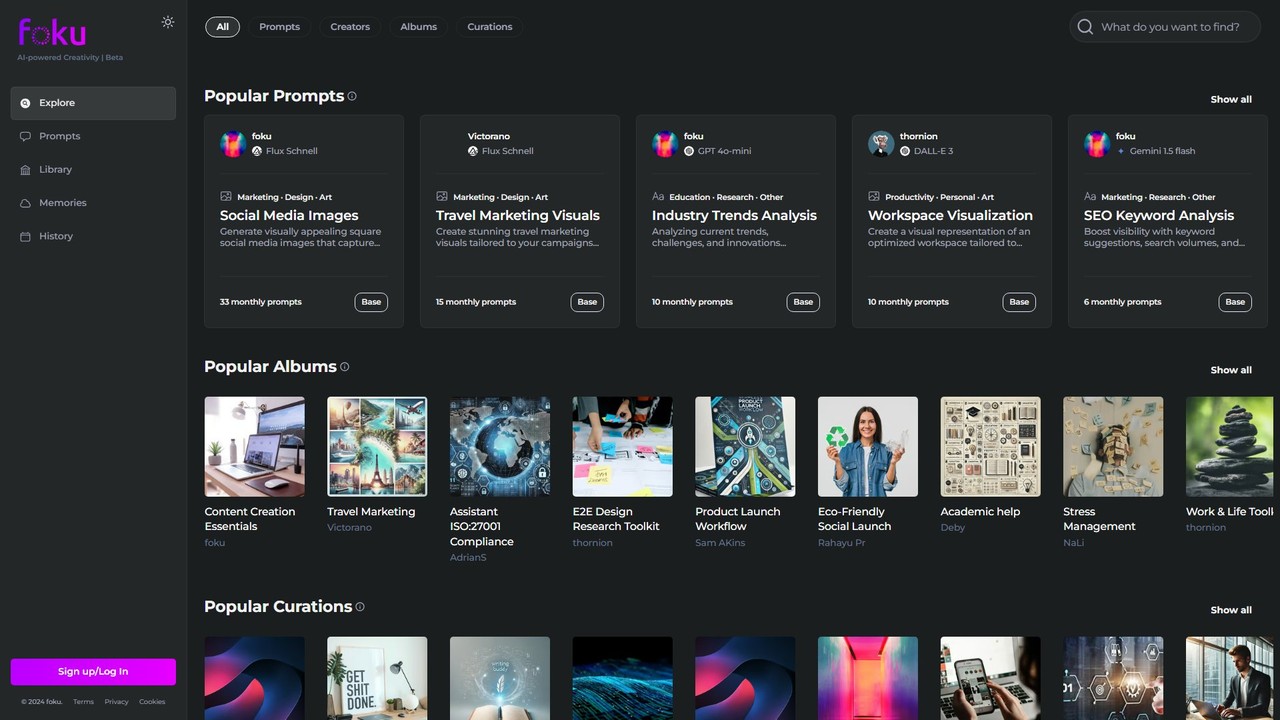The height and width of the screenshot is (720, 1280).
Task: Open Prompts in the sidebar
Action: (x=93, y=136)
